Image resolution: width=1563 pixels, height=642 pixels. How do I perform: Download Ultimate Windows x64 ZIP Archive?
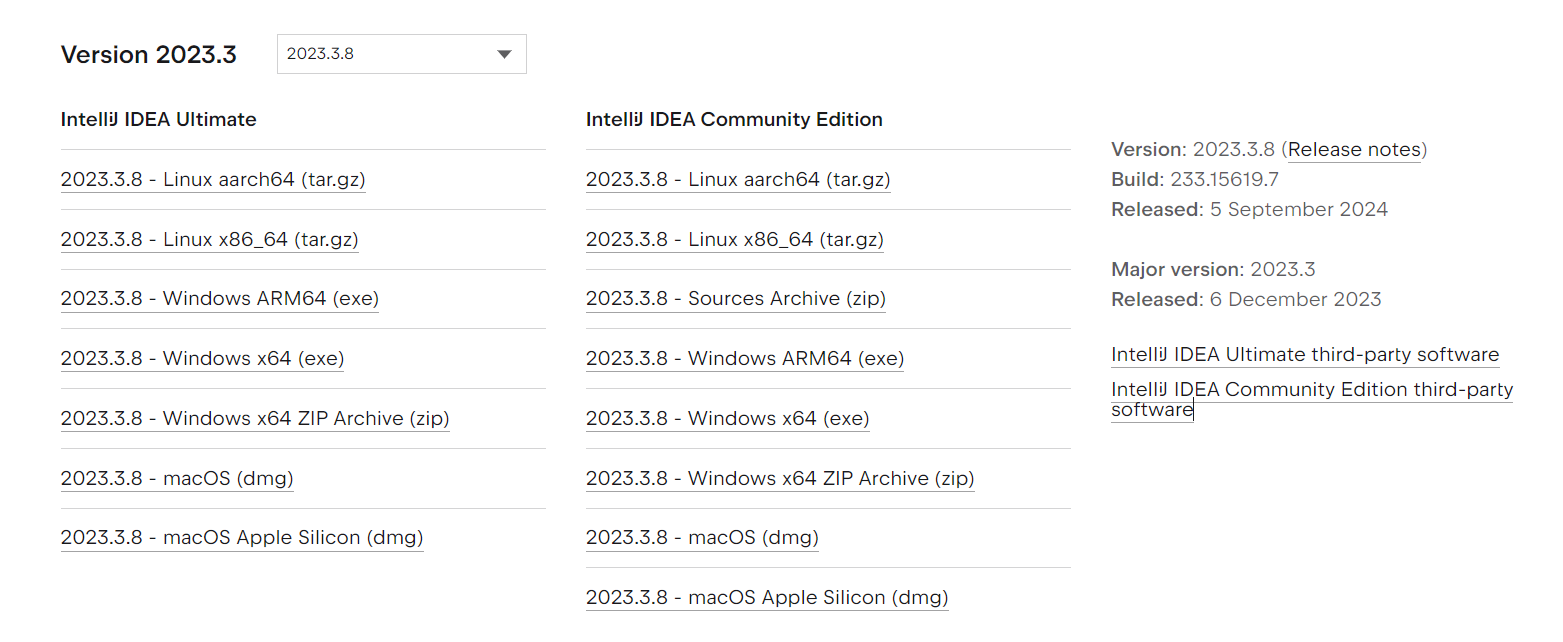[x=255, y=418]
